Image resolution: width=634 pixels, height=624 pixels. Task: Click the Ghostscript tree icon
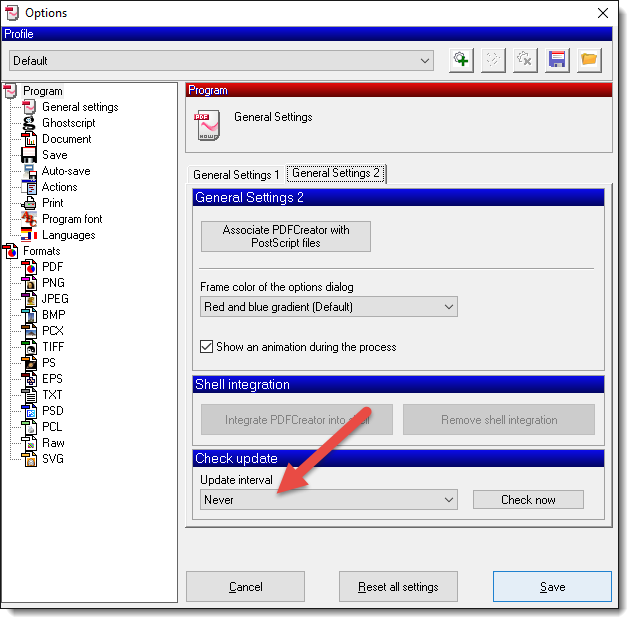click(x=29, y=123)
